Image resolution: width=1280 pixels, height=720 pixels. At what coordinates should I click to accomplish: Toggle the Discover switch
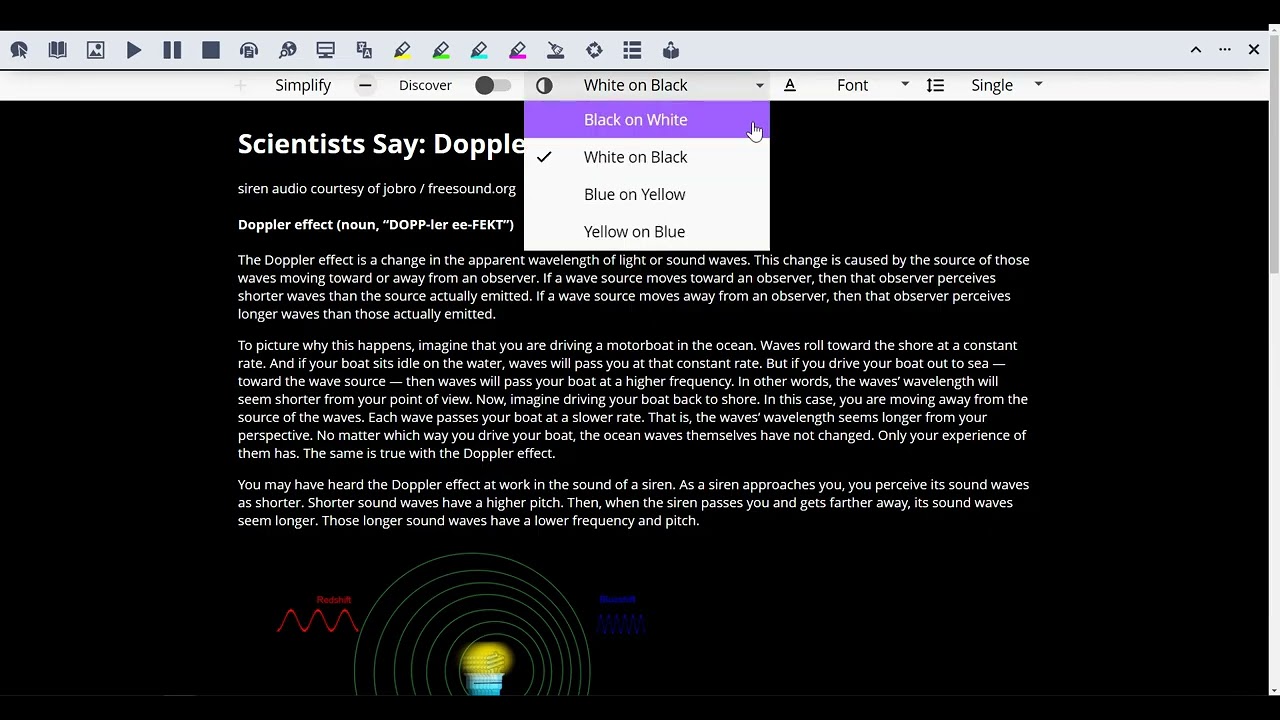click(x=492, y=85)
